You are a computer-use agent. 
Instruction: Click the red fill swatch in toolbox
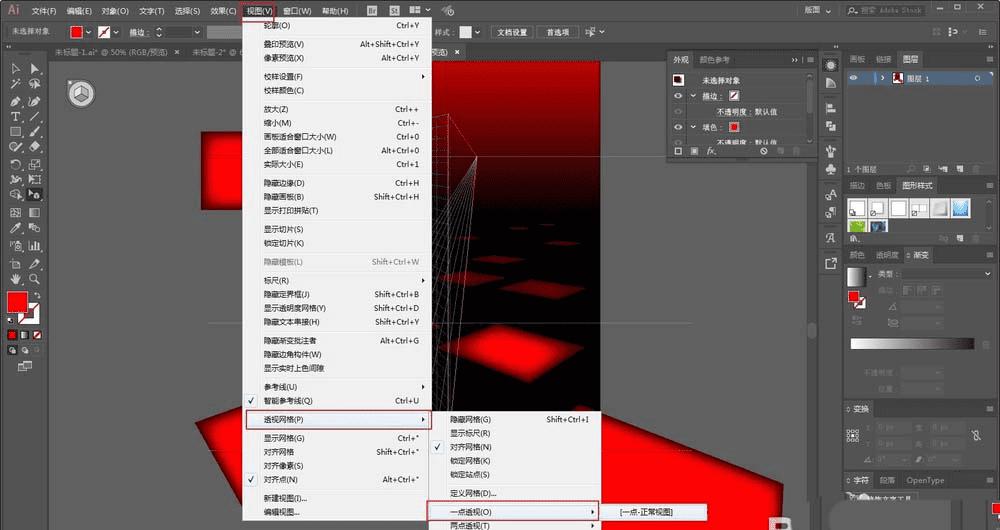coord(17,302)
